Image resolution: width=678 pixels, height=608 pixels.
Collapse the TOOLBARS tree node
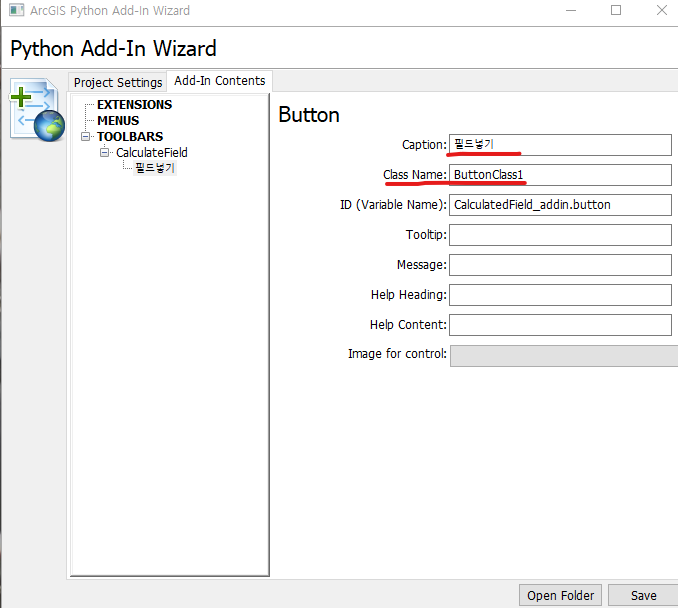pos(86,137)
